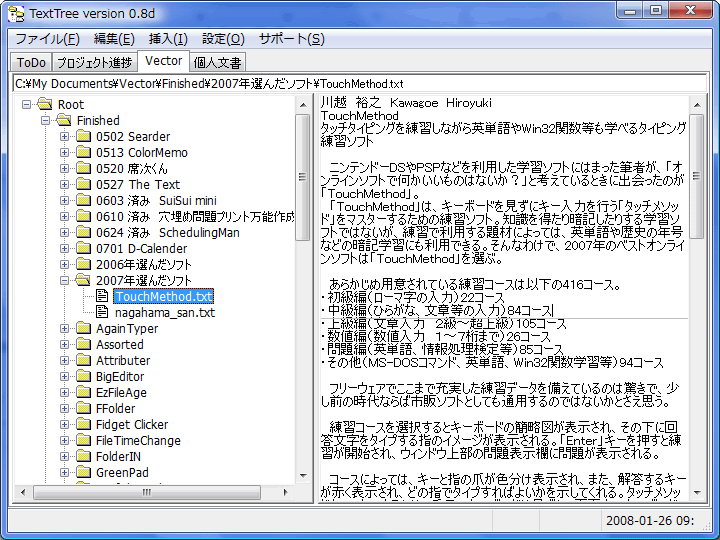Select the 0603 済み SuiSui mini item
Viewport: 720px width, 540px height.
[156, 201]
